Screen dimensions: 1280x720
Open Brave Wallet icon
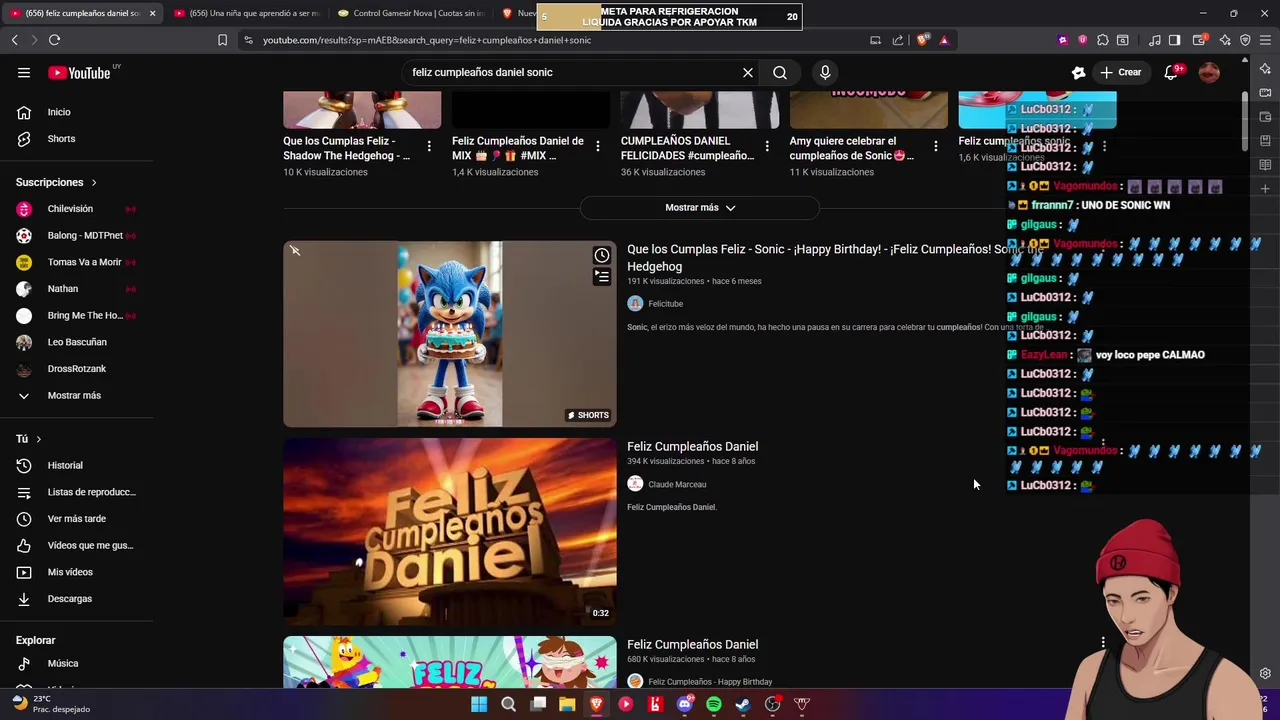1199,40
